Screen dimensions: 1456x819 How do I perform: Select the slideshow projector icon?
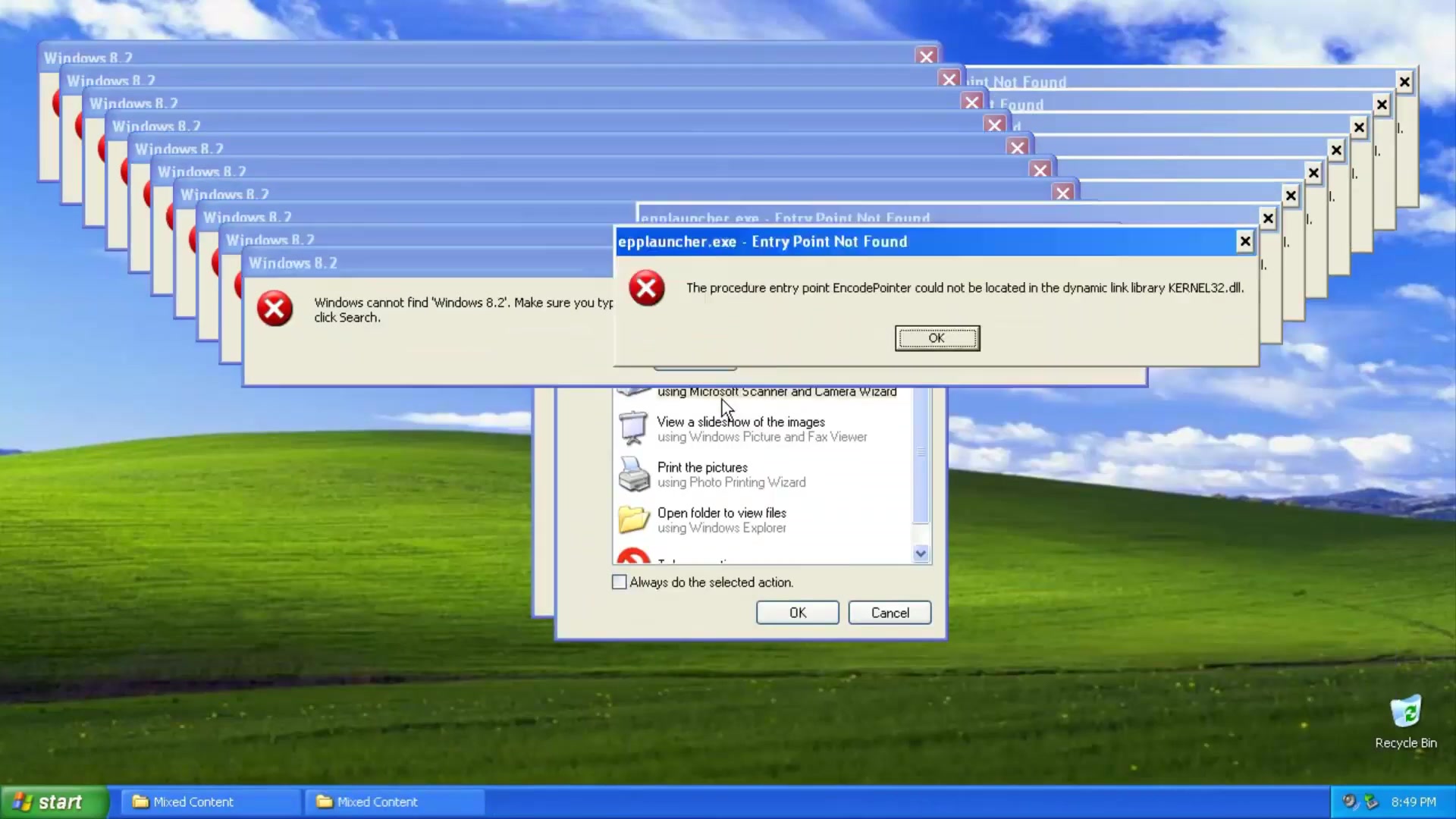pyautogui.click(x=633, y=428)
